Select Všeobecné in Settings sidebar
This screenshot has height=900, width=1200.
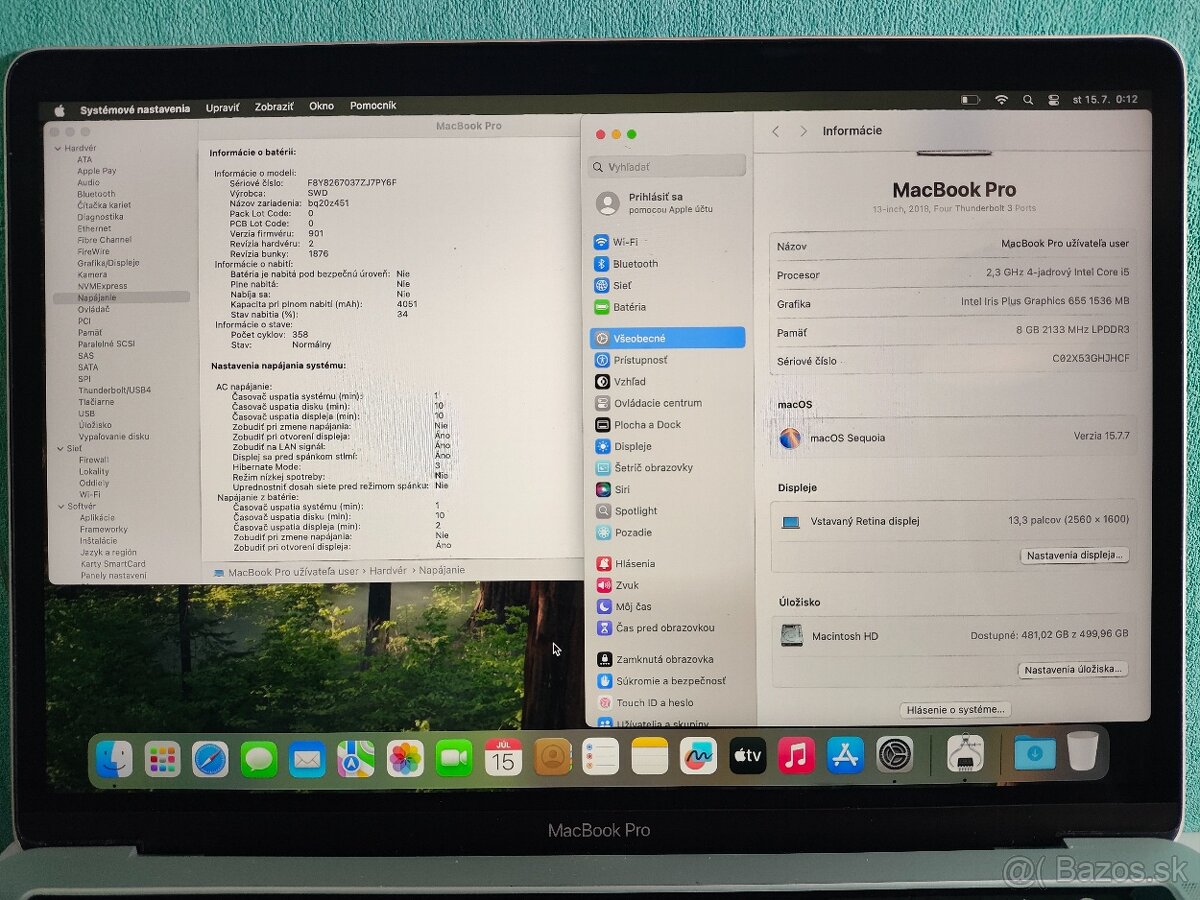point(667,338)
